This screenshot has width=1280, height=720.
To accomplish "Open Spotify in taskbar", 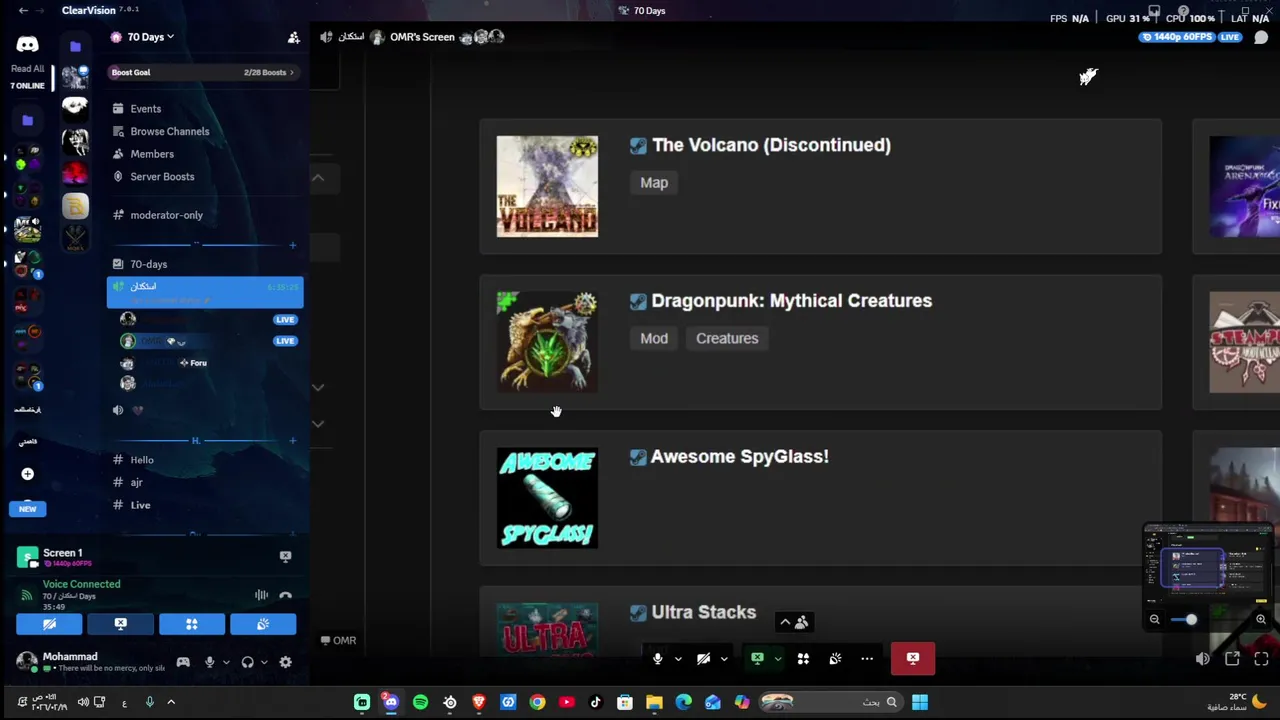I will [x=420, y=702].
